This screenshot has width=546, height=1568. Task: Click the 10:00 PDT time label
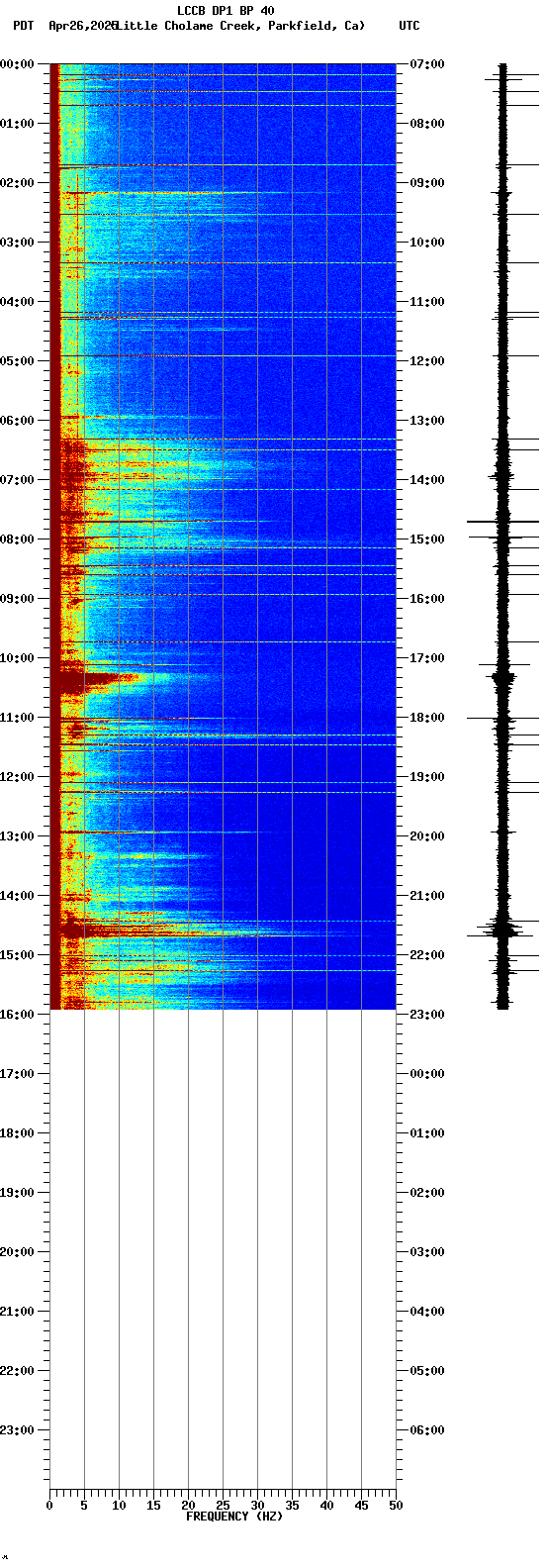(x=17, y=658)
